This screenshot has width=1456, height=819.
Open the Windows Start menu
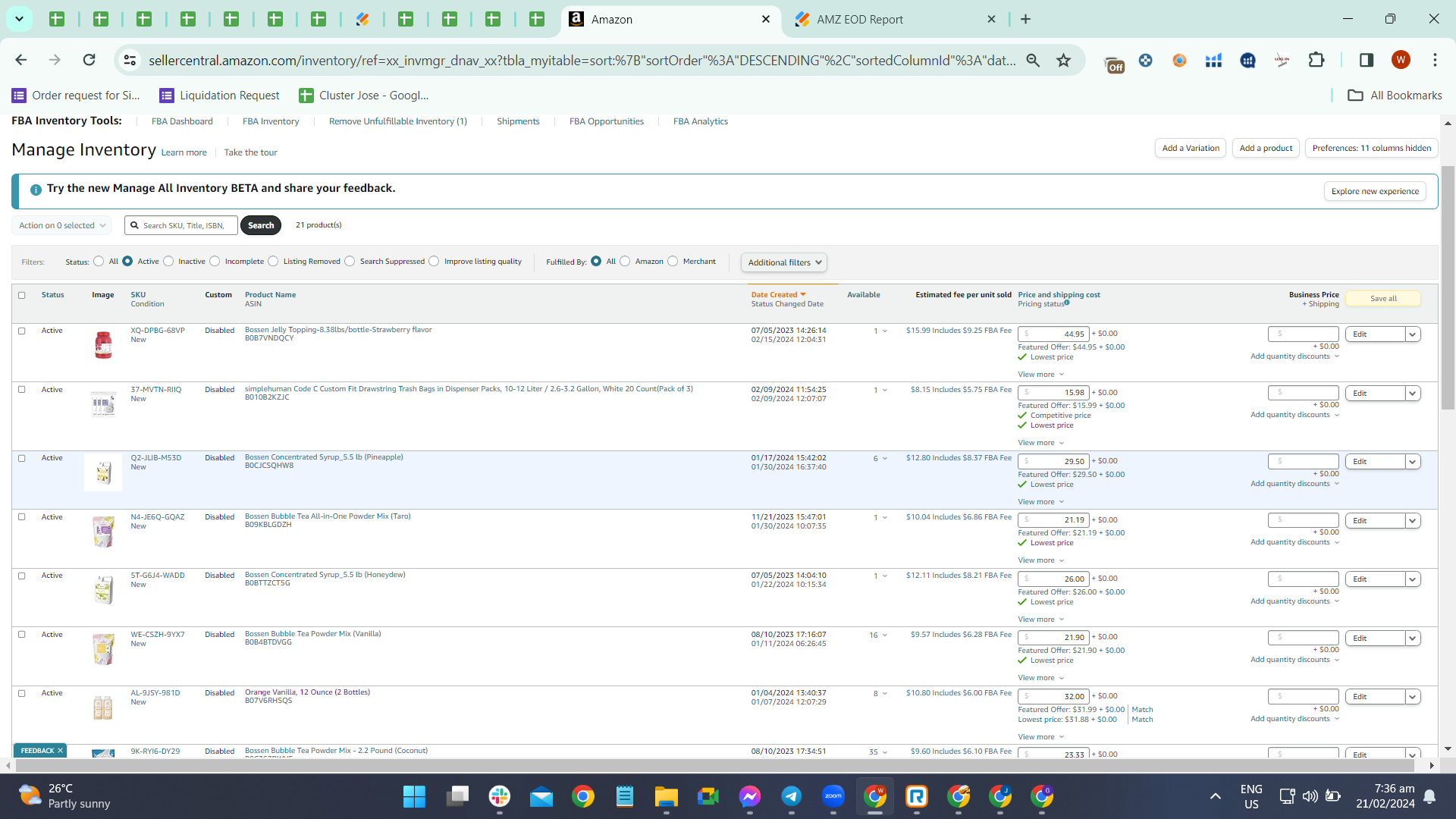coord(414,796)
